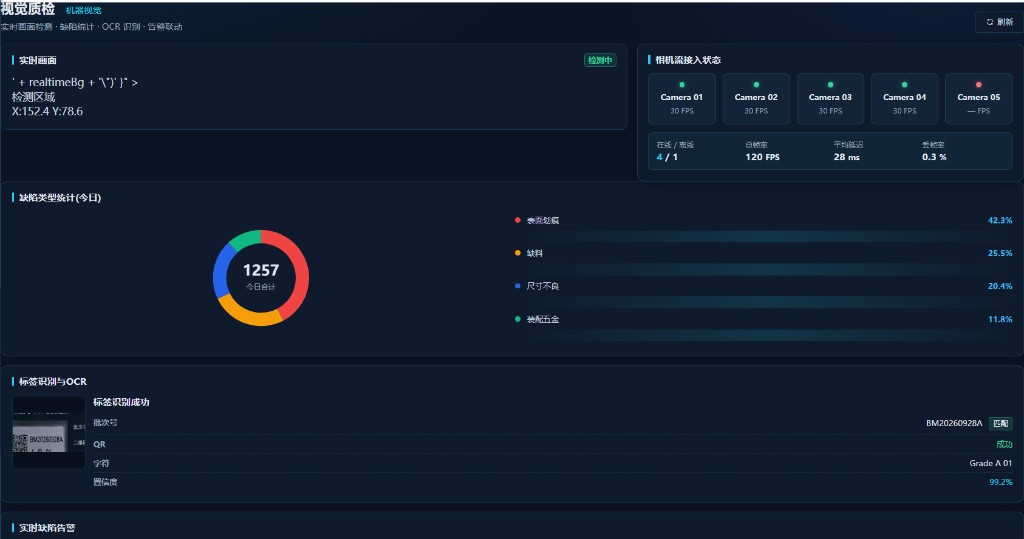Select the Camera 01 card
Screen dimensions: 1024x539
pyautogui.click(x=681, y=99)
